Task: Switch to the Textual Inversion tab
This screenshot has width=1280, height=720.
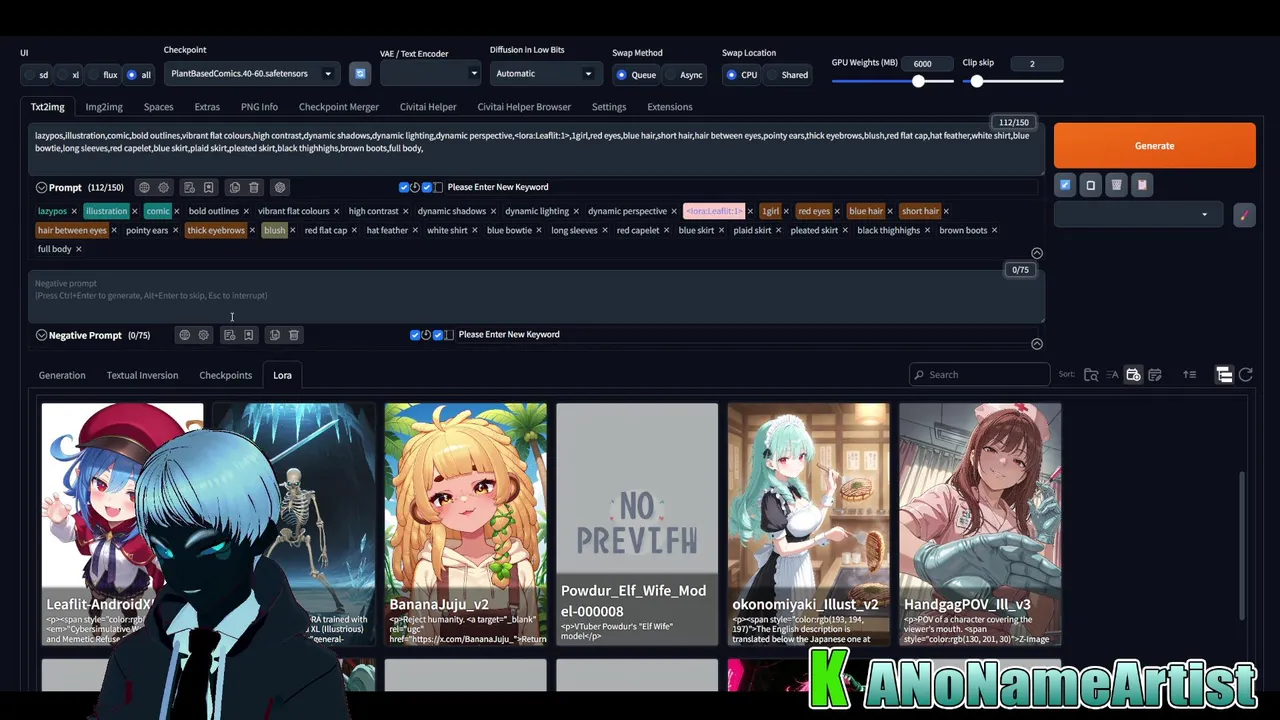Action: (142, 375)
